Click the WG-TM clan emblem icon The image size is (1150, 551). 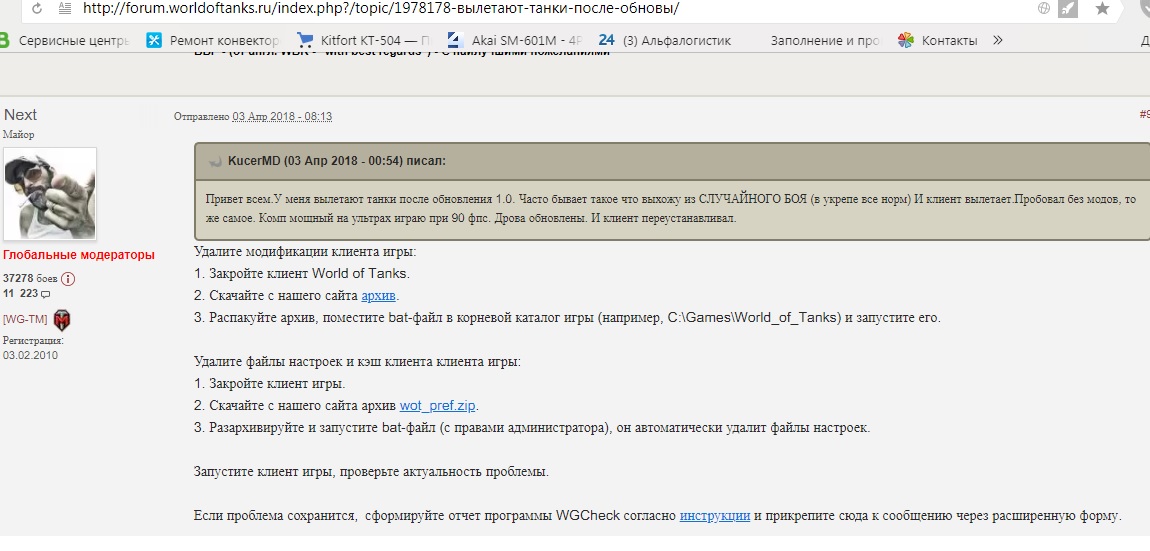tap(62, 319)
